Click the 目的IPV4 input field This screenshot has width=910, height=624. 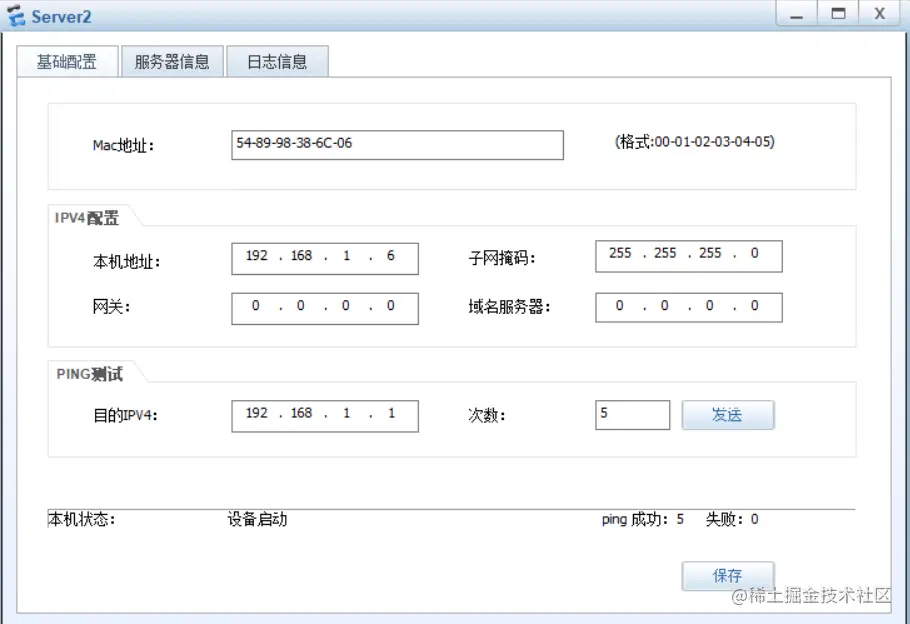(x=325, y=416)
